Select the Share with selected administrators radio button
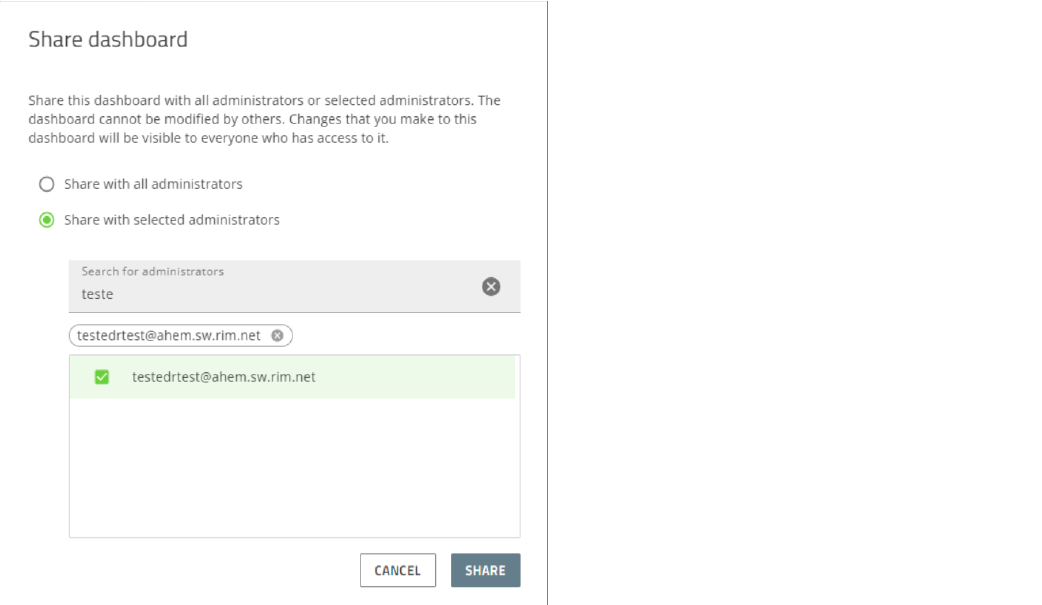This screenshot has width=1042, height=605. point(47,220)
